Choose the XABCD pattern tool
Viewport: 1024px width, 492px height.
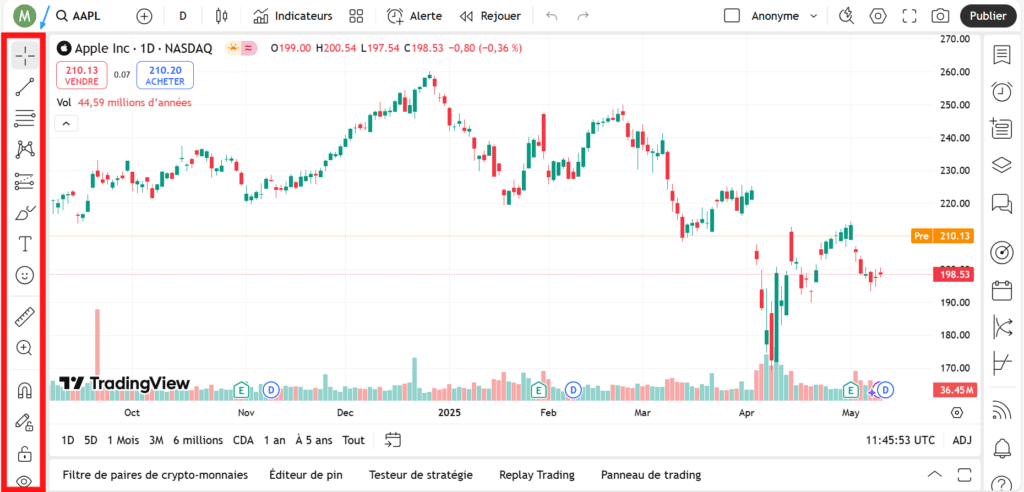25,150
